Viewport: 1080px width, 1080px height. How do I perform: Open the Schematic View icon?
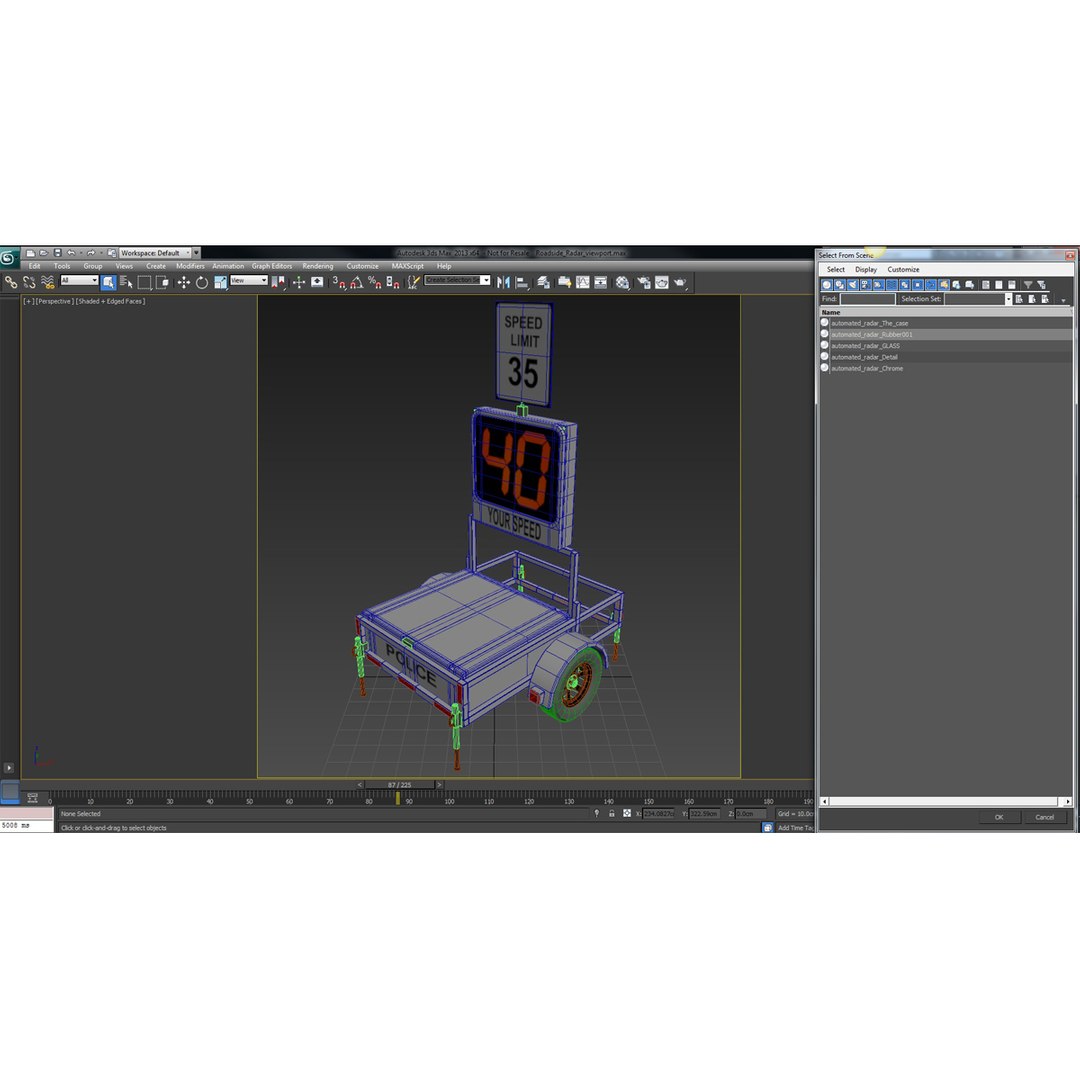pos(601,282)
